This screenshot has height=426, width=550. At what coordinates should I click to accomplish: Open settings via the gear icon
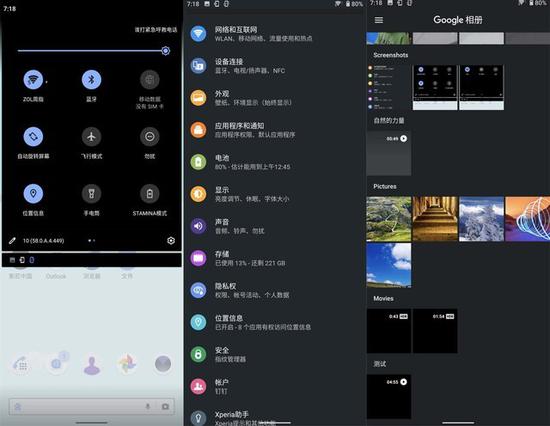pyautogui.click(x=171, y=241)
